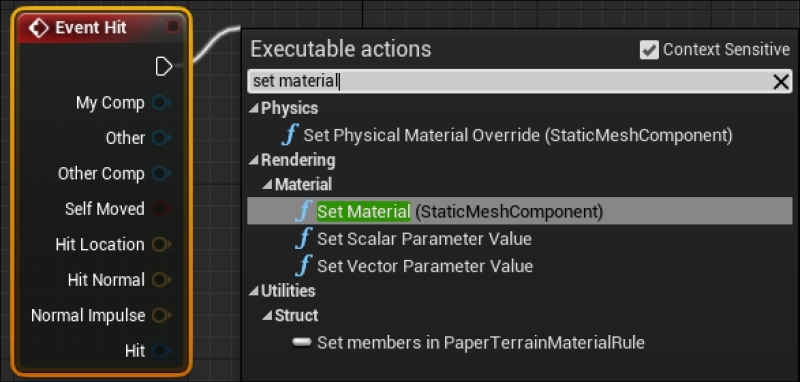Viewport: 800px width, 382px height.
Task: Collapse the Material subcategory
Action: 267,185
